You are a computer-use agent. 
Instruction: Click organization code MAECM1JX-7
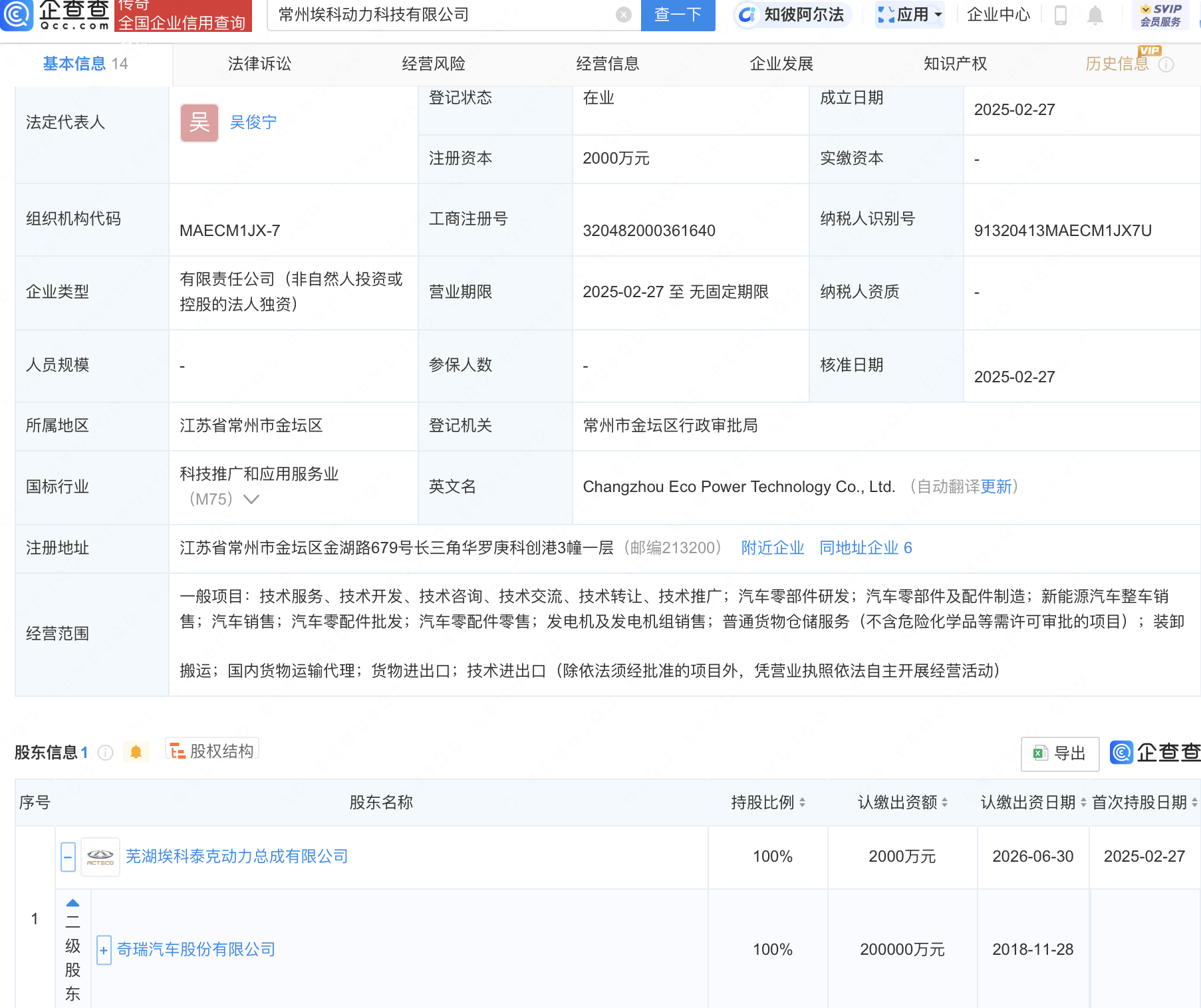[230, 231]
